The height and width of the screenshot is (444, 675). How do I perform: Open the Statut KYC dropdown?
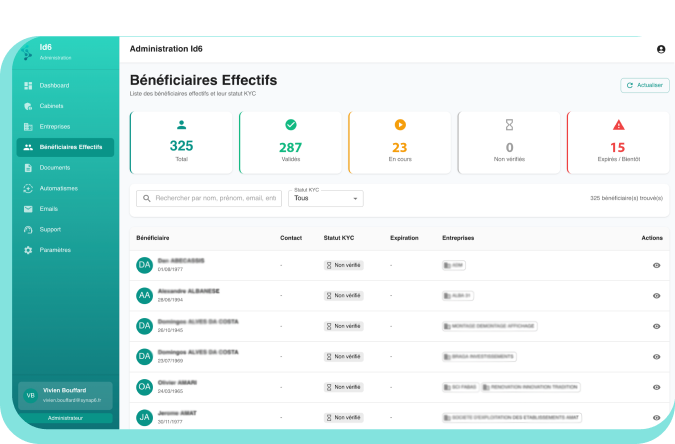[325, 198]
